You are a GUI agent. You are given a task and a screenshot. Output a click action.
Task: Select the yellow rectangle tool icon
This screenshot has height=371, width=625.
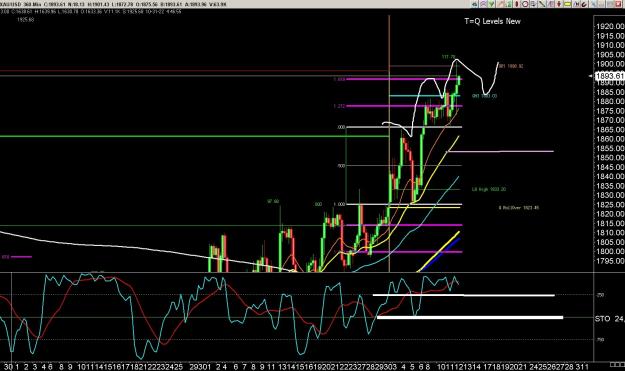tap(567, 4)
